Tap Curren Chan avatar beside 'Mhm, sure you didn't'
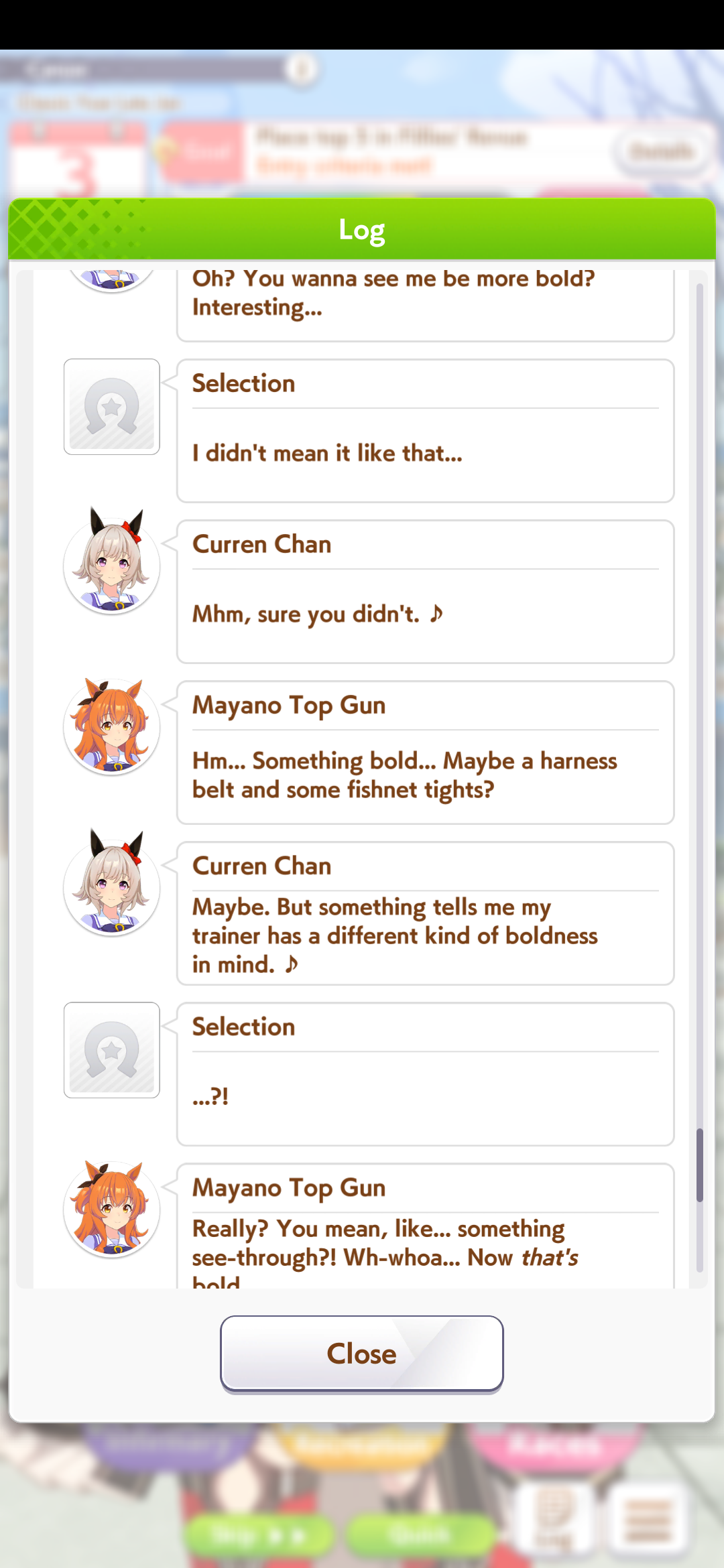 point(112,561)
